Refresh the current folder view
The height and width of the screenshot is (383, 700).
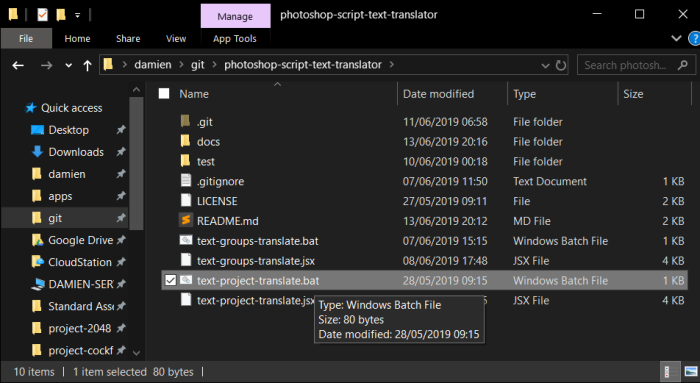(561, 66)
